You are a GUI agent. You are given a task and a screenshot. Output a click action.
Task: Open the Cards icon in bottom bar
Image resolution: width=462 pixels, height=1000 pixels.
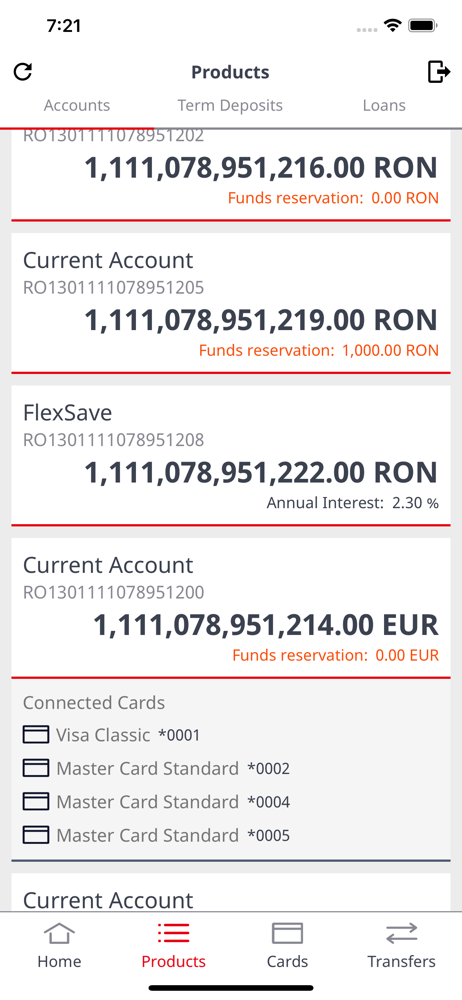pyautogui.click(x=287, y=934)
